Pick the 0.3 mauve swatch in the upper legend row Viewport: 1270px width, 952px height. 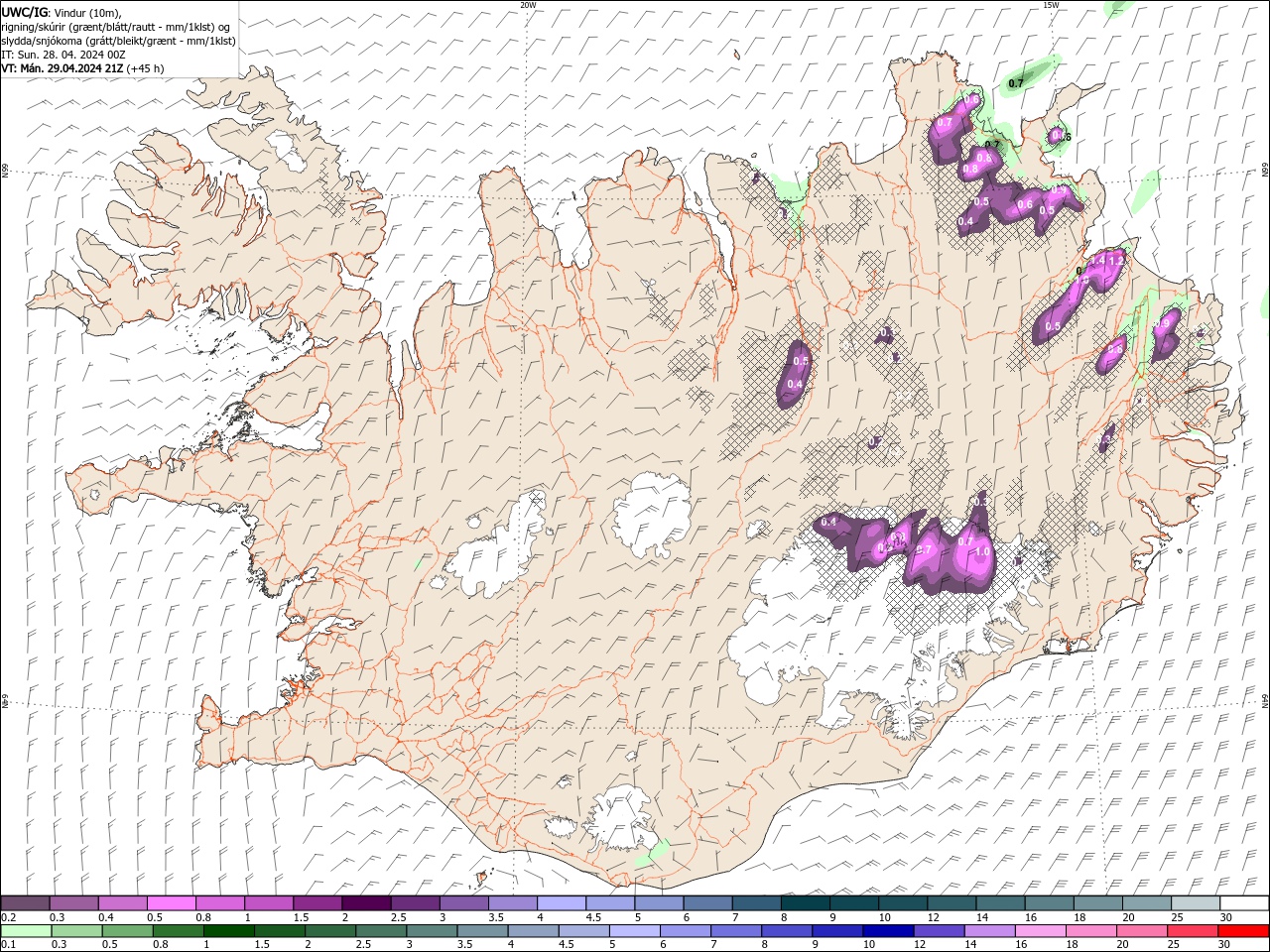click(x=73, y=903)
